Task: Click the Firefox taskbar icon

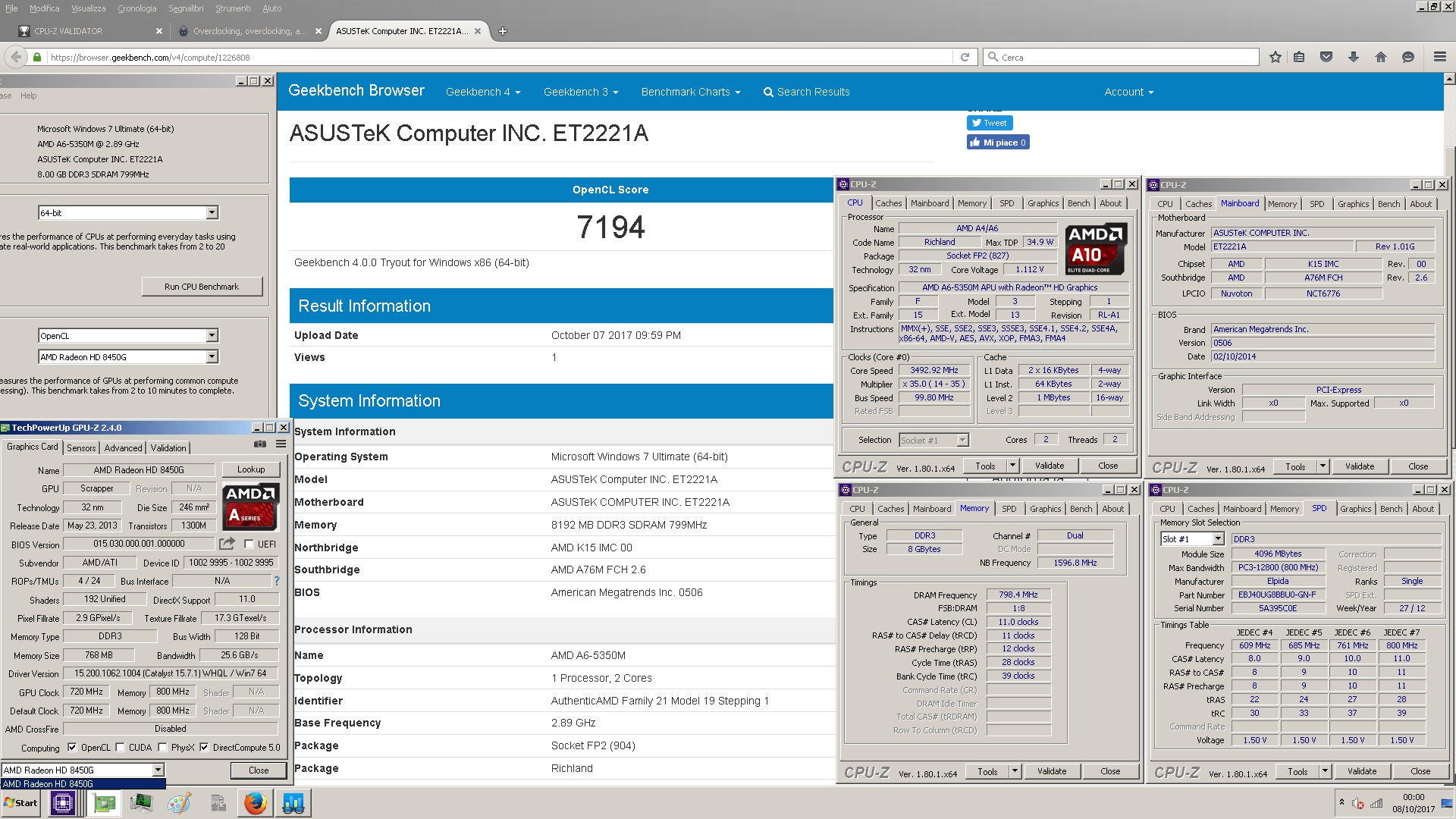Action: point(256,802)
